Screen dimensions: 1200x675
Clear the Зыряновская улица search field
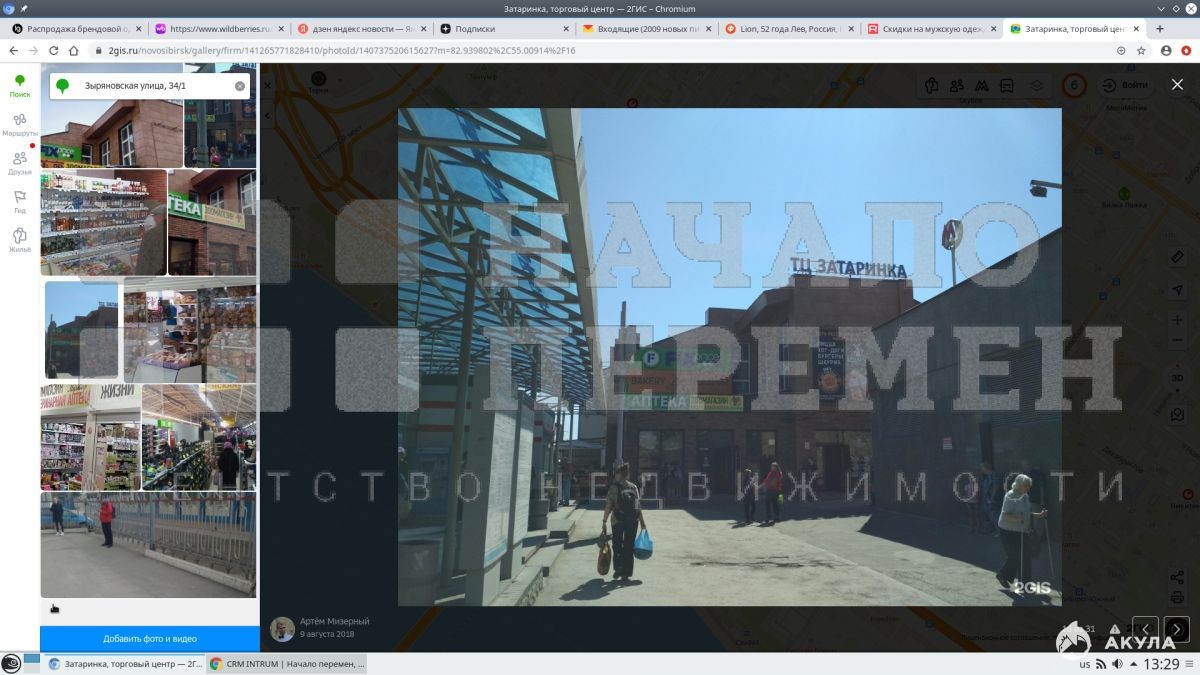click(240, 86)
